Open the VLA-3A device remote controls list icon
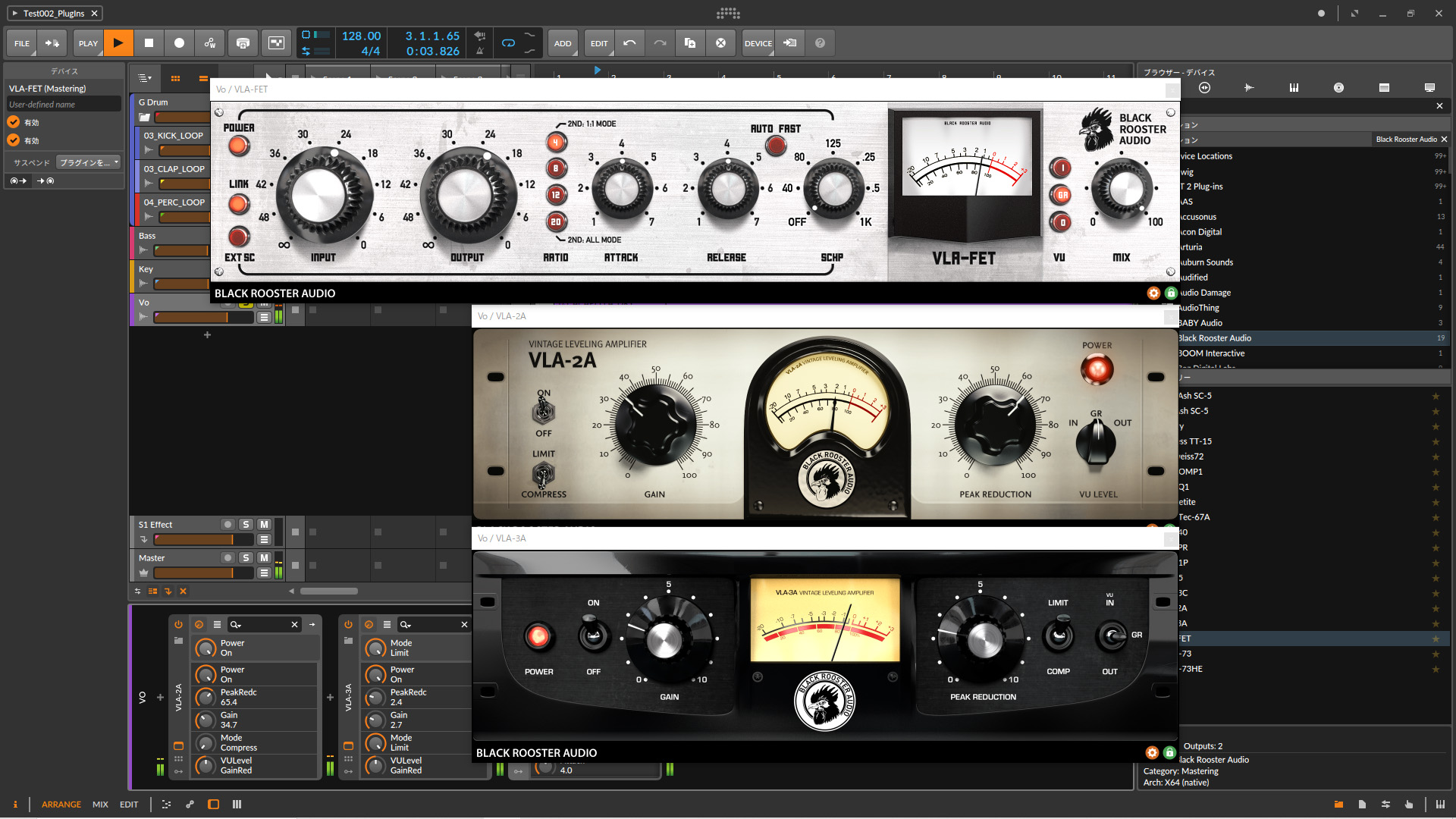 click(387, 624)
